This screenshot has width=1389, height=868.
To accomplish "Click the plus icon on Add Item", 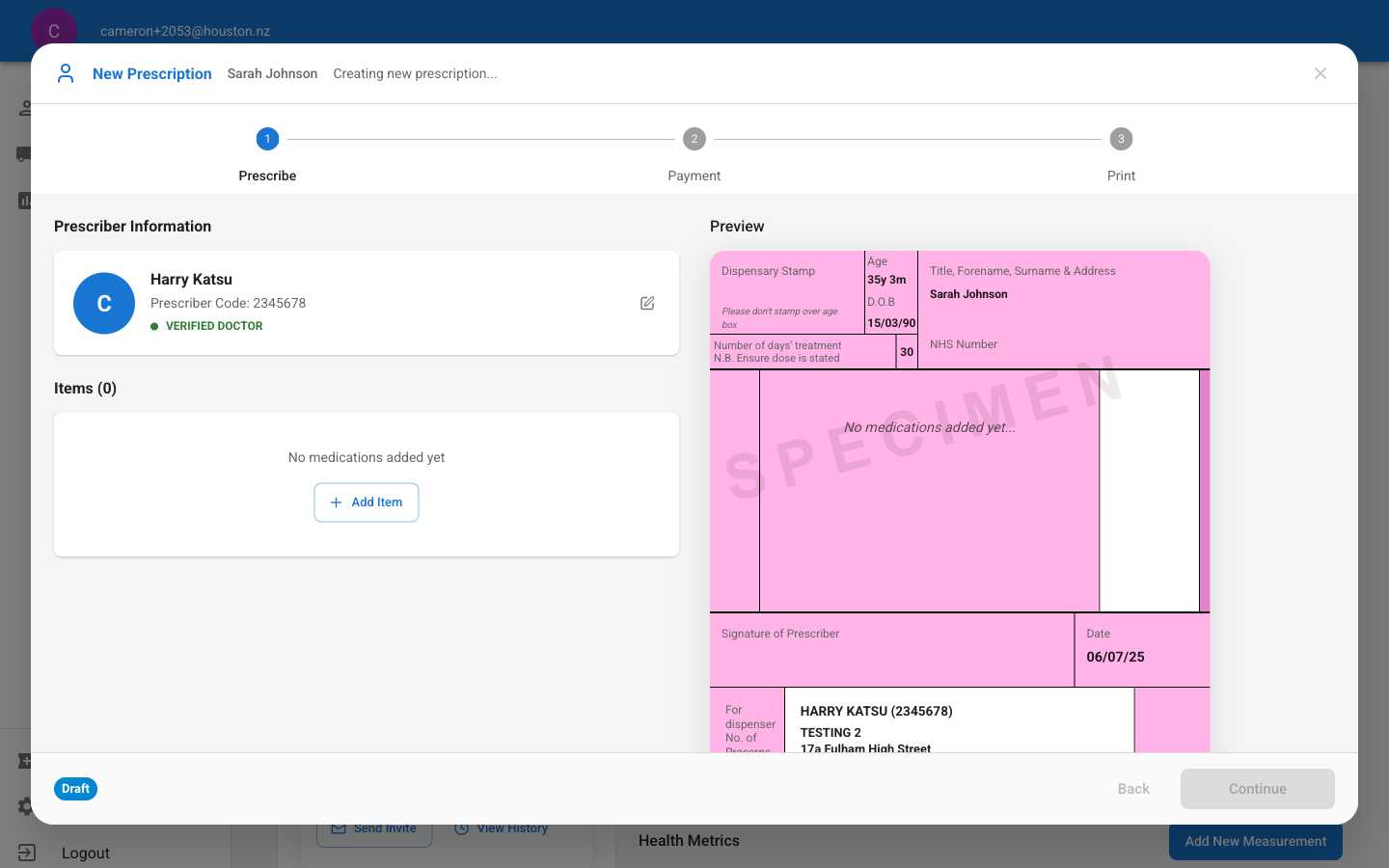I will click(x=336, y=502).
